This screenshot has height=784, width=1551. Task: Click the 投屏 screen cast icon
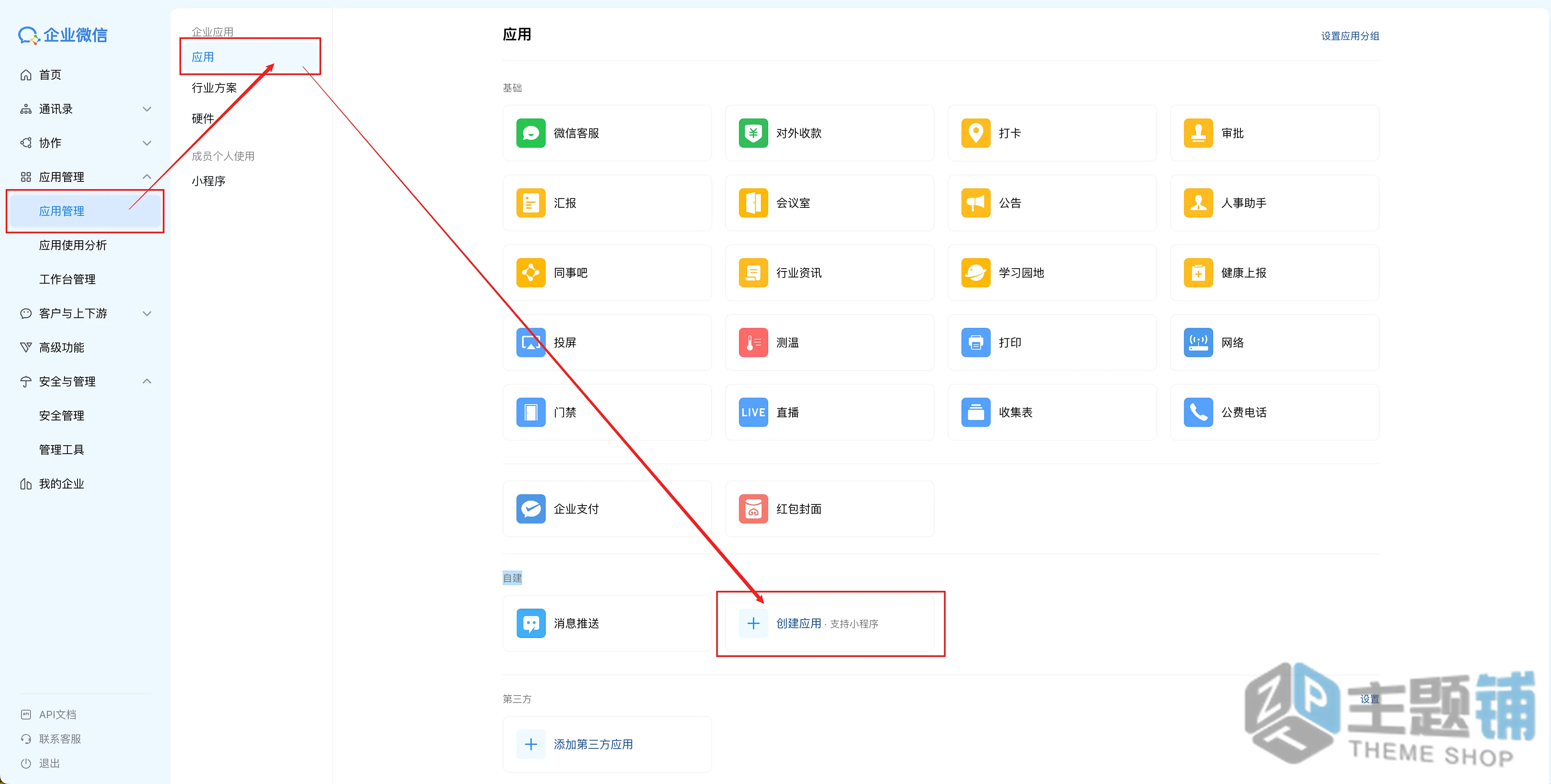[x=530, y=342]
